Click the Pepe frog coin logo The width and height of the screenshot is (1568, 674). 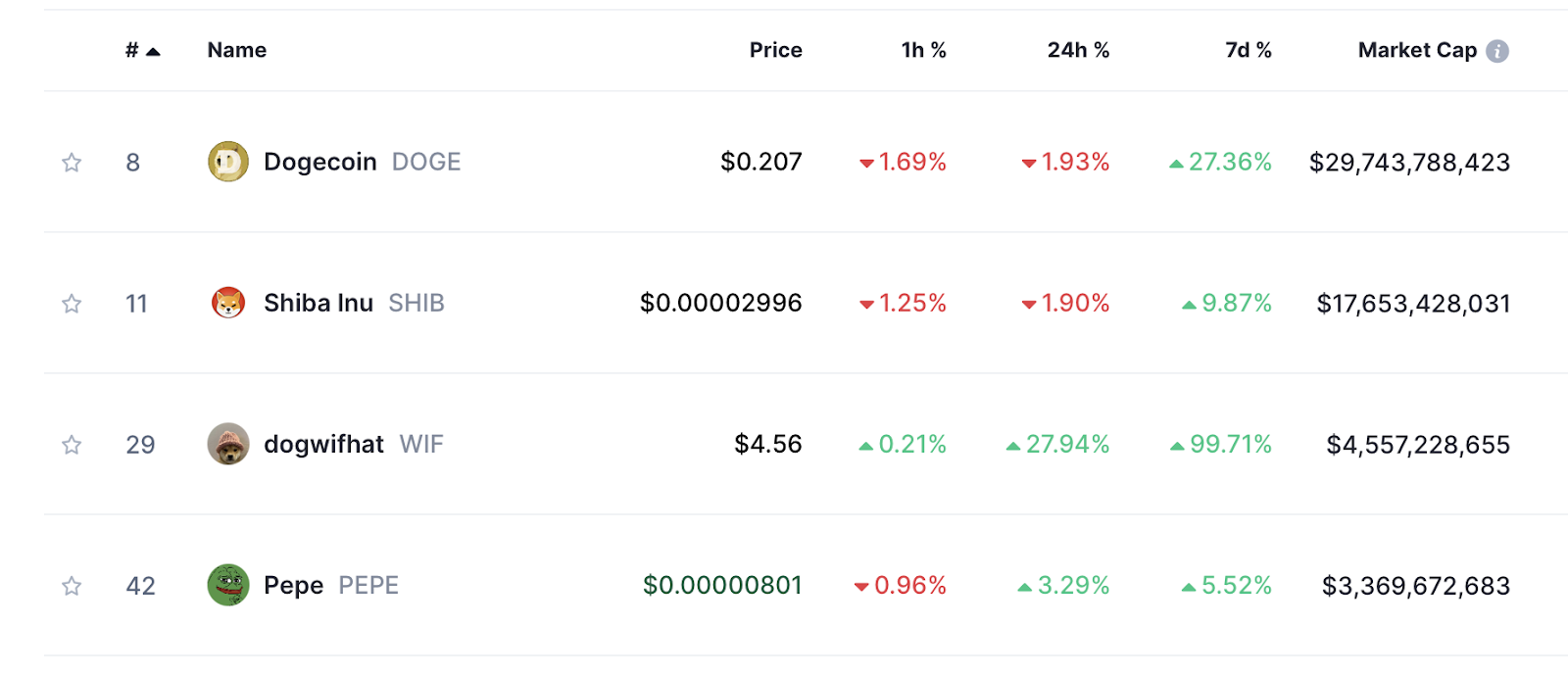(x=228, y=585)
